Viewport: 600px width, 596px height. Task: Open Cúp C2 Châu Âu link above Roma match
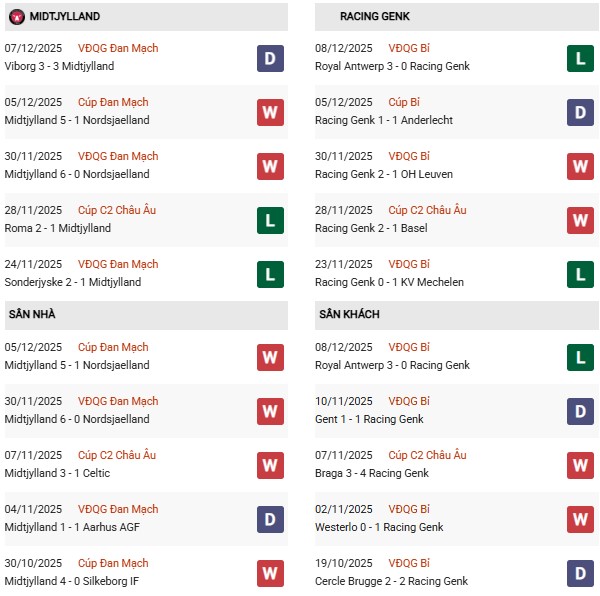[x=116, y=210]
